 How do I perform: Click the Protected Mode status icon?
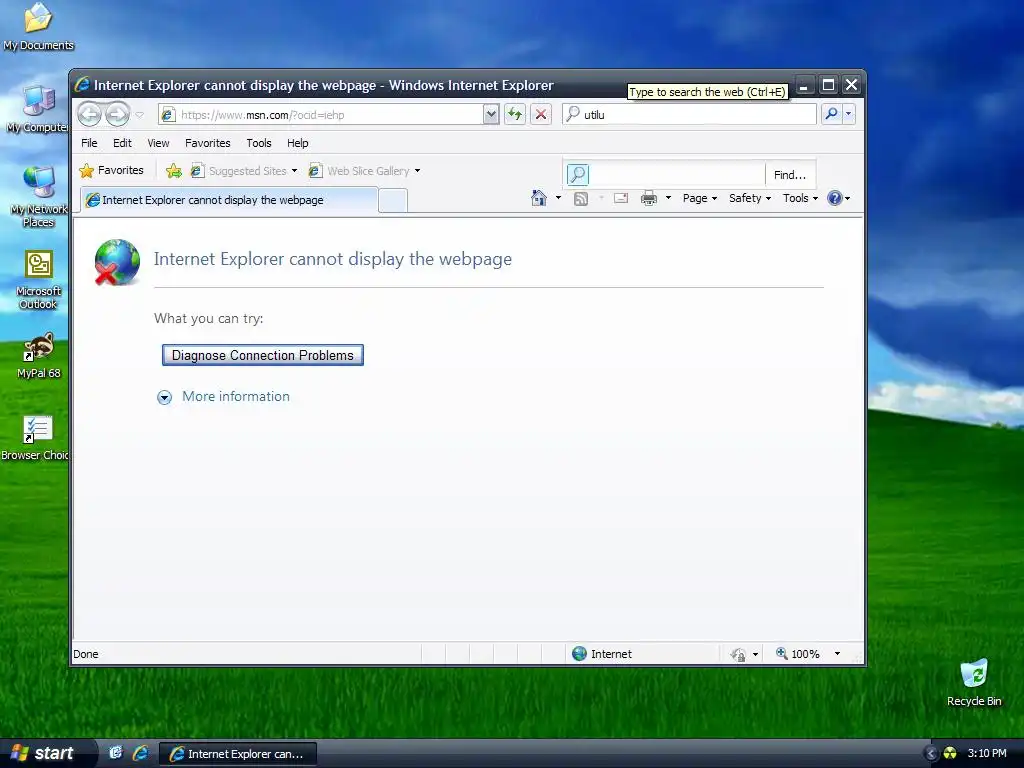739,654
